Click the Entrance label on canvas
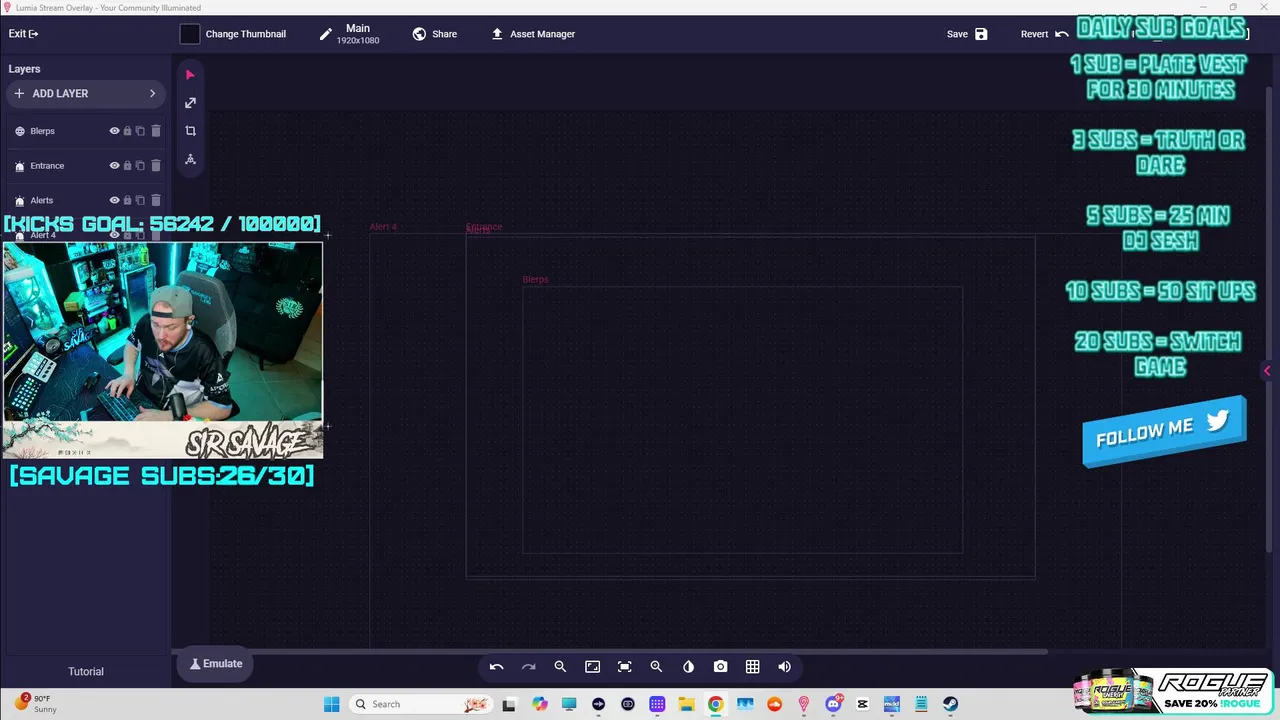This screenshot has width=1280, height=720. click(x=484, y=227)
